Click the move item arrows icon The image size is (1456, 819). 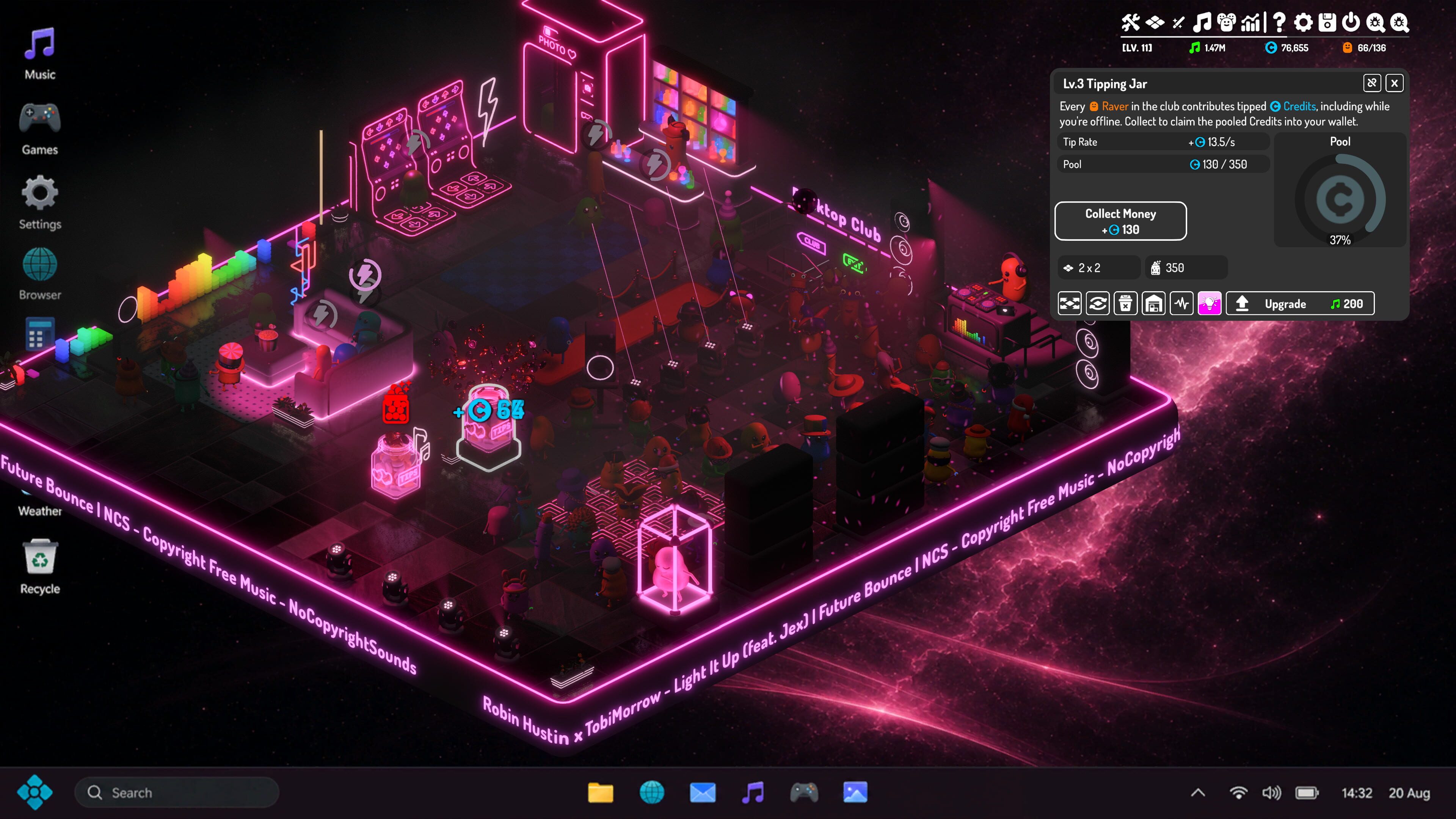point(1069,304)
